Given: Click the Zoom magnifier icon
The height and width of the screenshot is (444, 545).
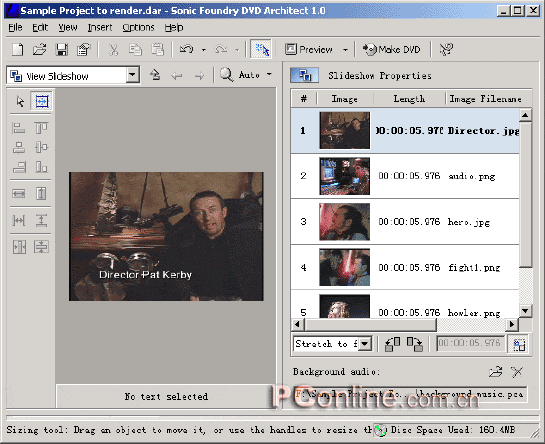Looking at the screenshot, I should (x=227, y=75).
